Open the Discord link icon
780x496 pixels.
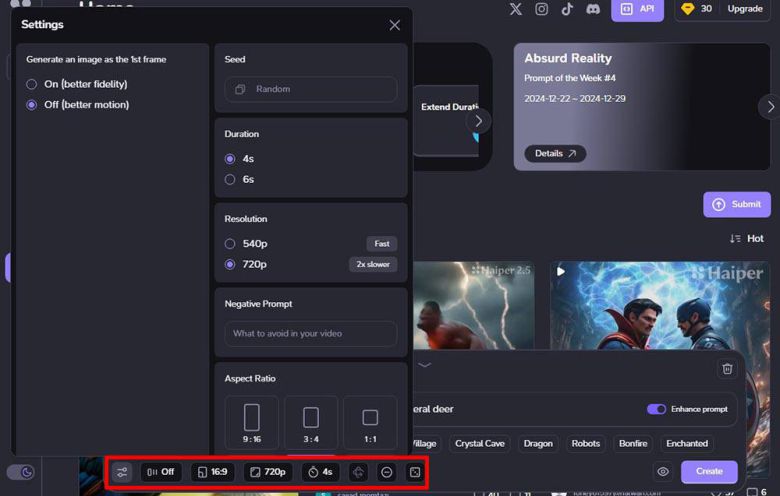(593, 9)
